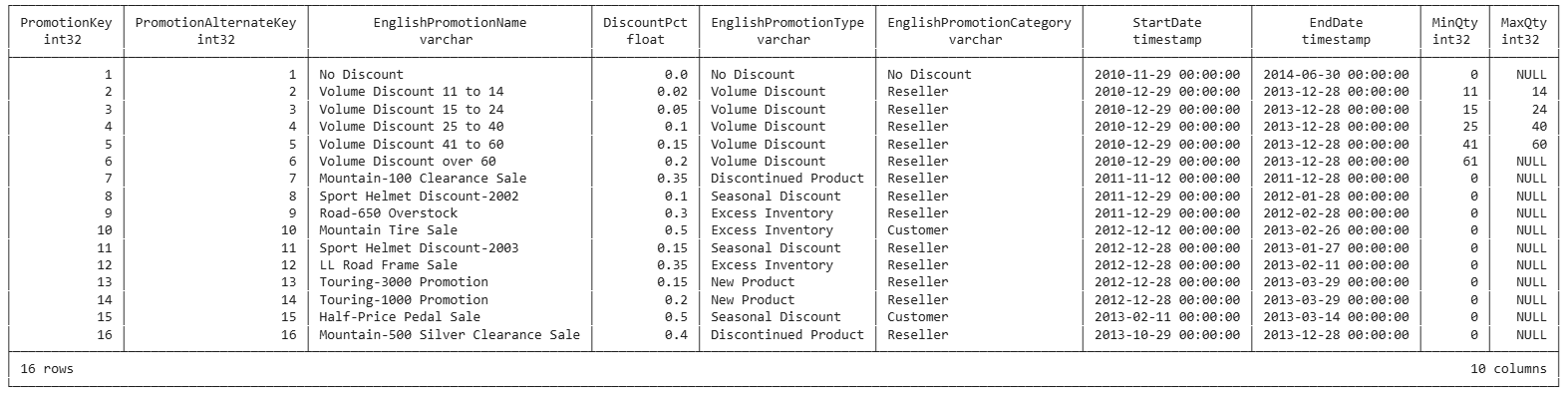
Task: Click the 2014-06-30 end date cell
Action: (1336, 75)
